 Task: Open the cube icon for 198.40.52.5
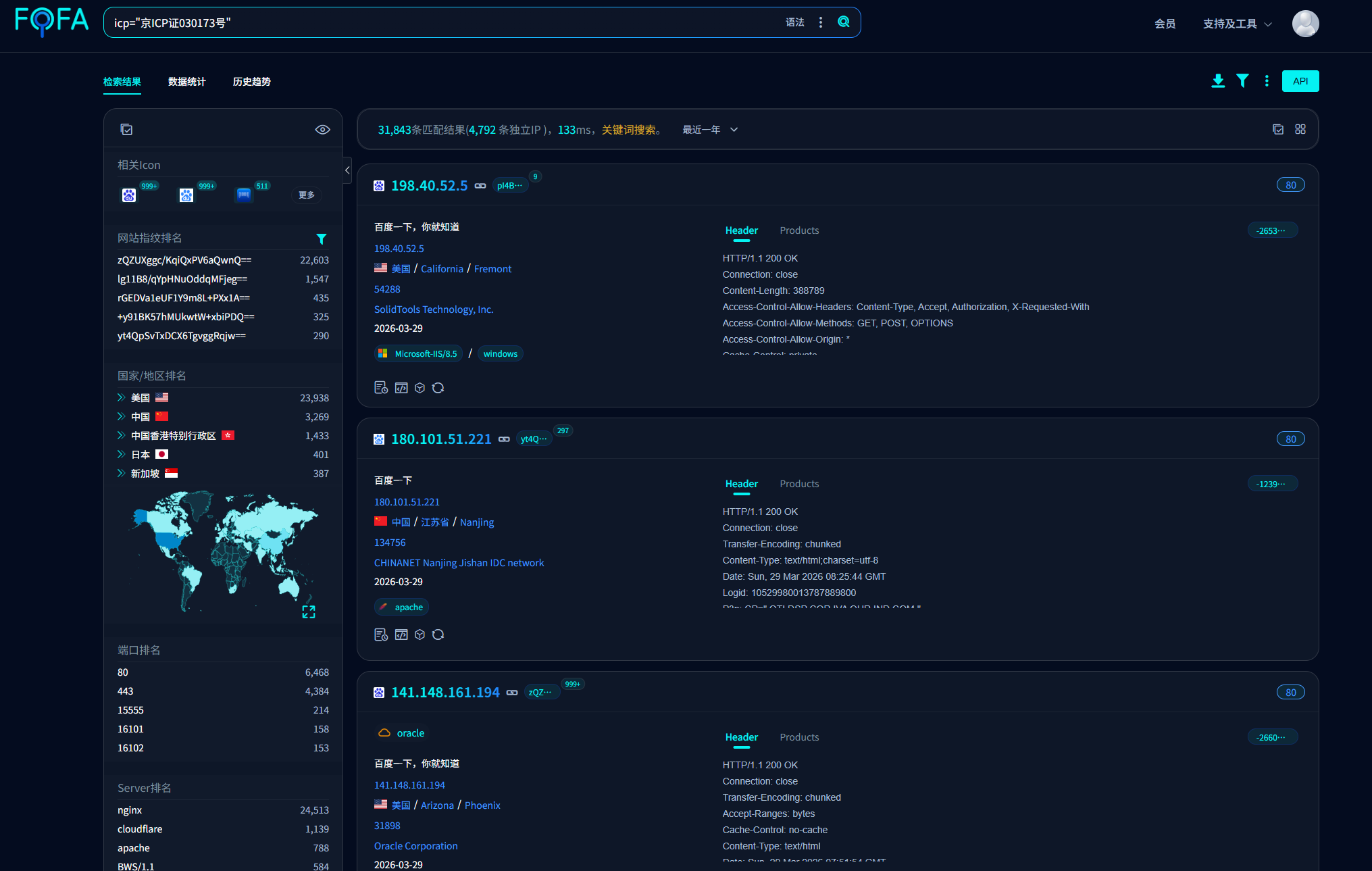(x=420, y=388)
